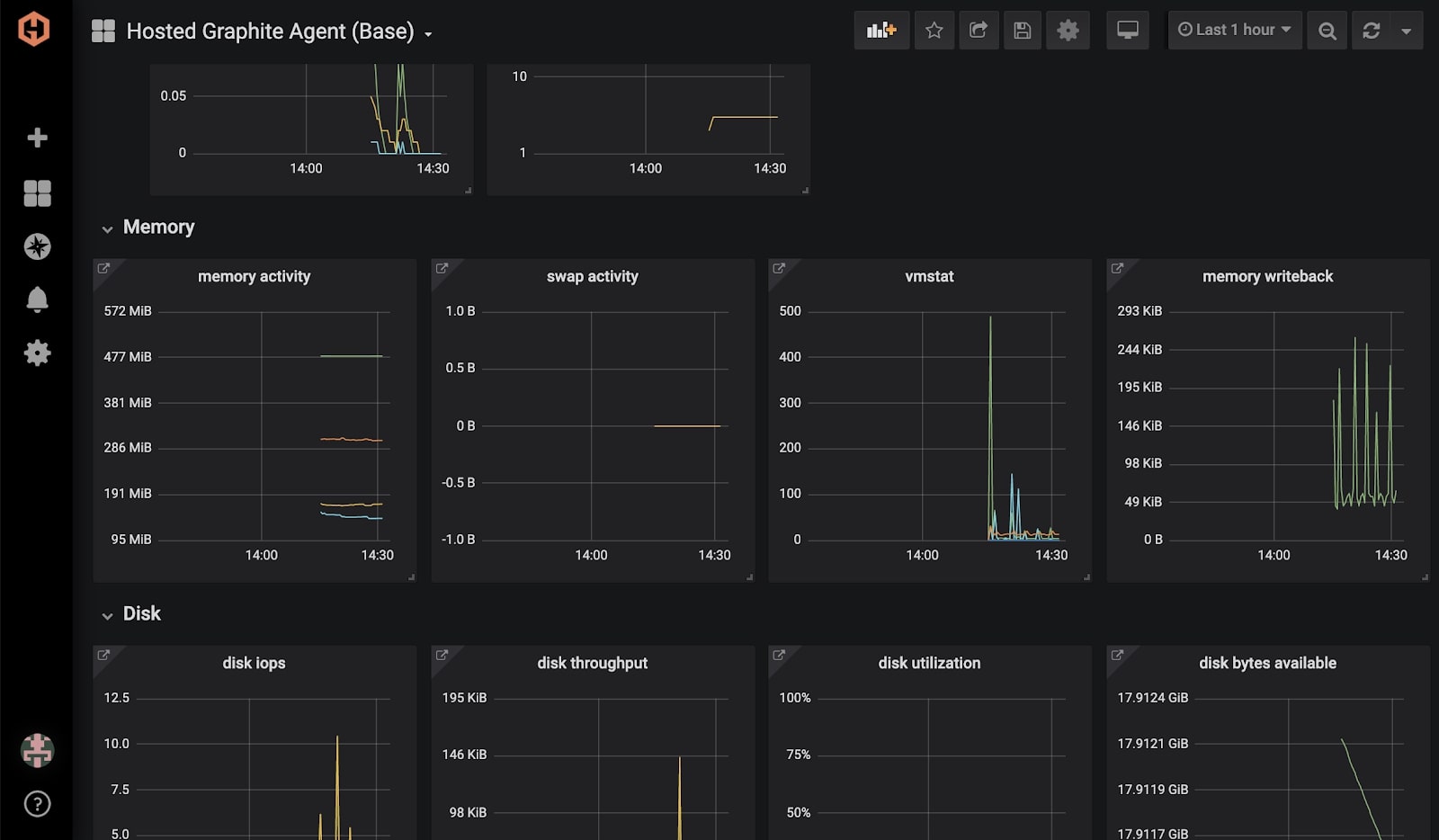Click the Disk row heading text
The height and width of the screenshot is (840, 1439).
[x=141, y=614]
